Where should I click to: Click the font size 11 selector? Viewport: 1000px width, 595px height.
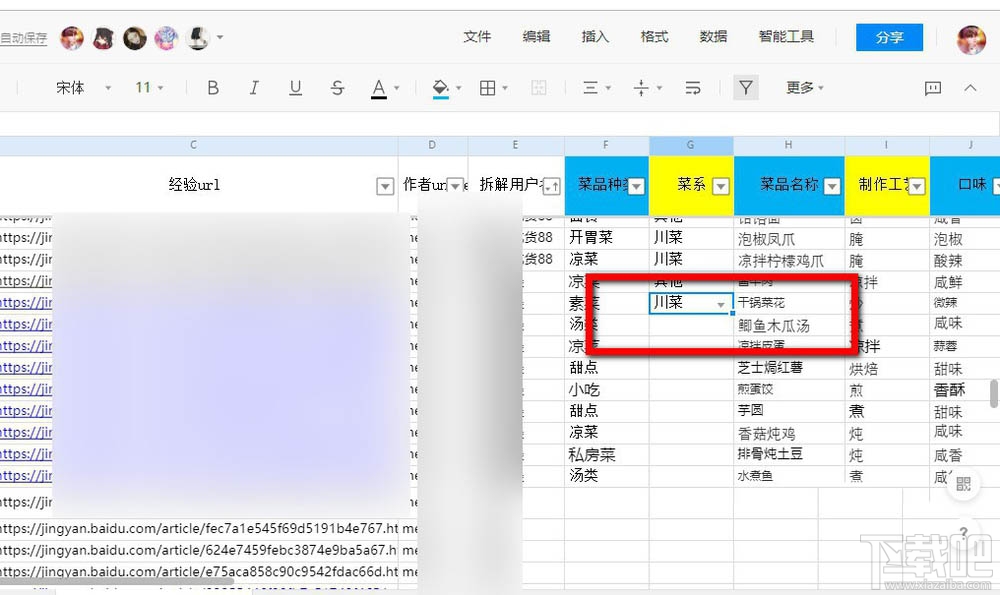pyautogui.click(x=145, y=87)
